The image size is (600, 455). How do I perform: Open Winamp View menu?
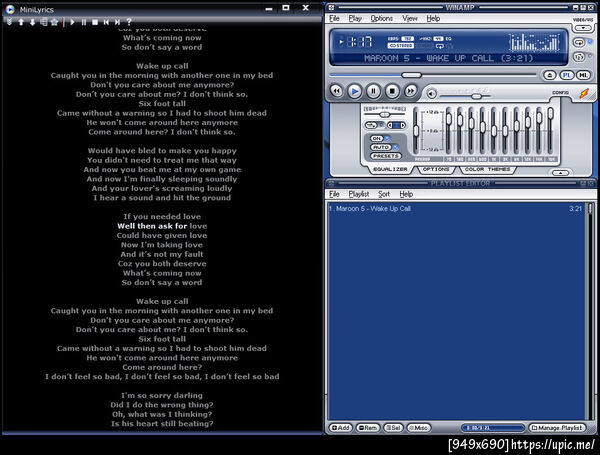tap(409, 18)
